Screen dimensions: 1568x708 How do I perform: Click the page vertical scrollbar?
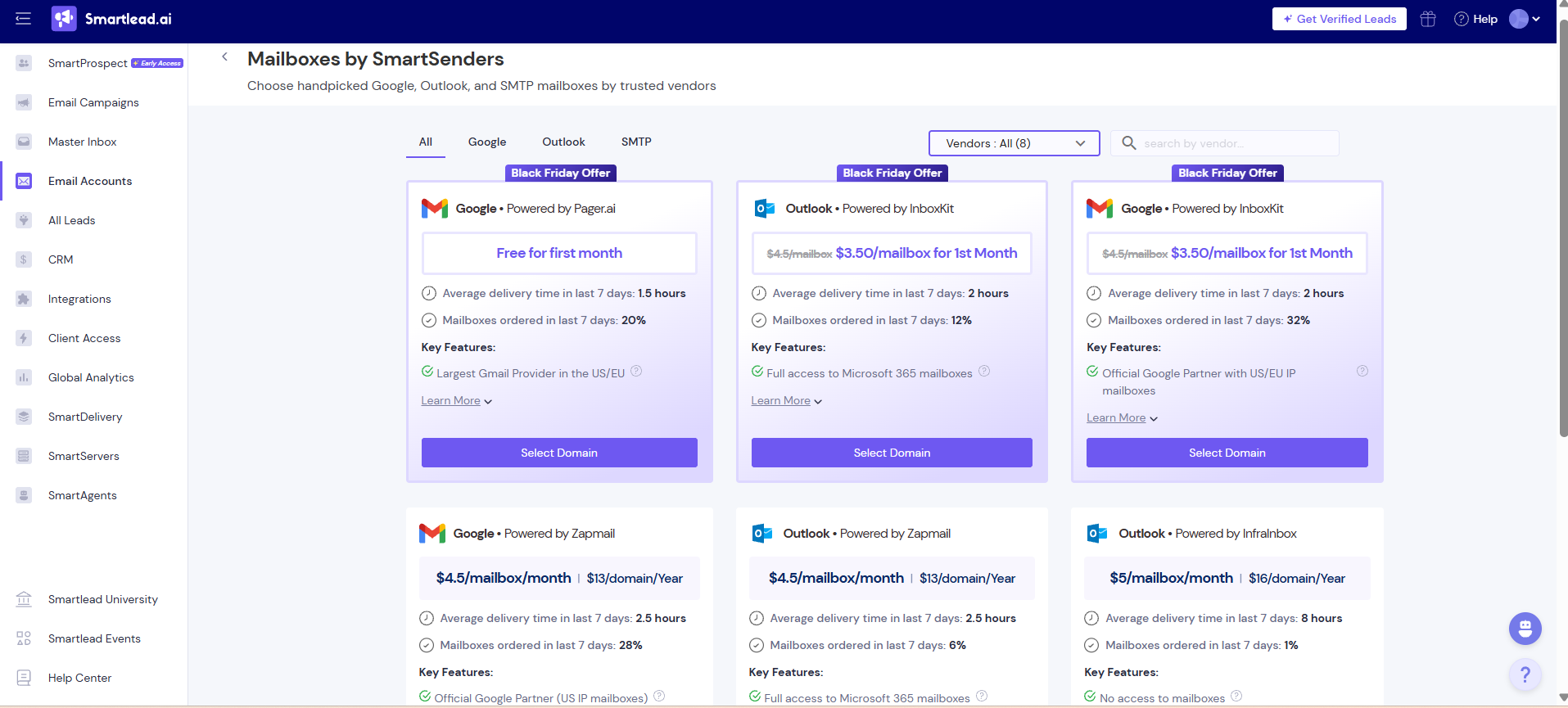tap(1563, 229)
